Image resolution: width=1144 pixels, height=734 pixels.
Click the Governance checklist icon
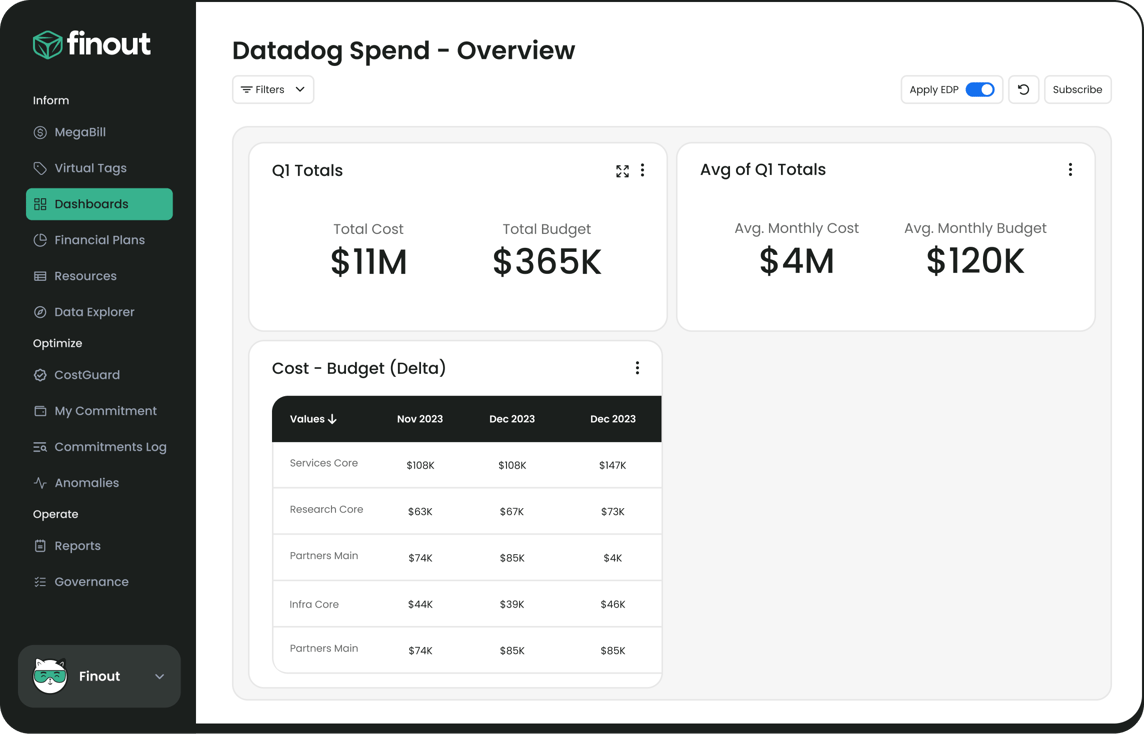tap(40, 582)
